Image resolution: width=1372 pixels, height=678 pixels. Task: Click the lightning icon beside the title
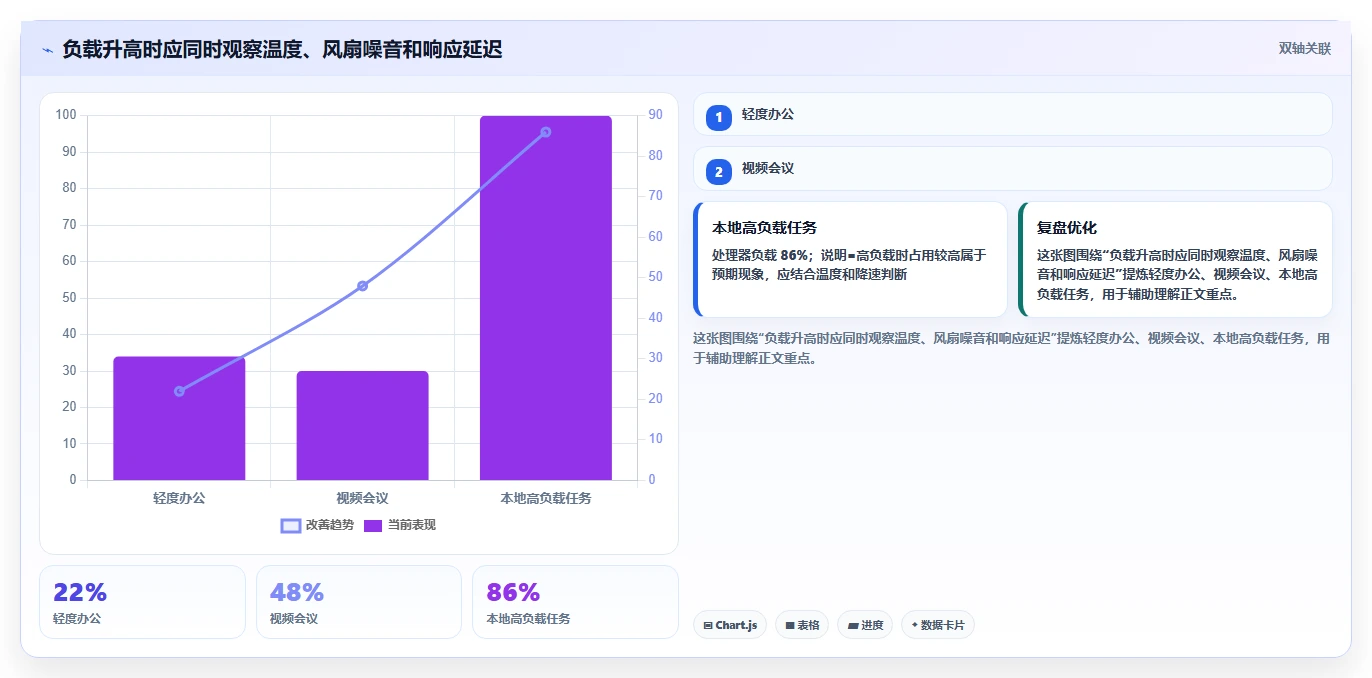click(47, 50)
